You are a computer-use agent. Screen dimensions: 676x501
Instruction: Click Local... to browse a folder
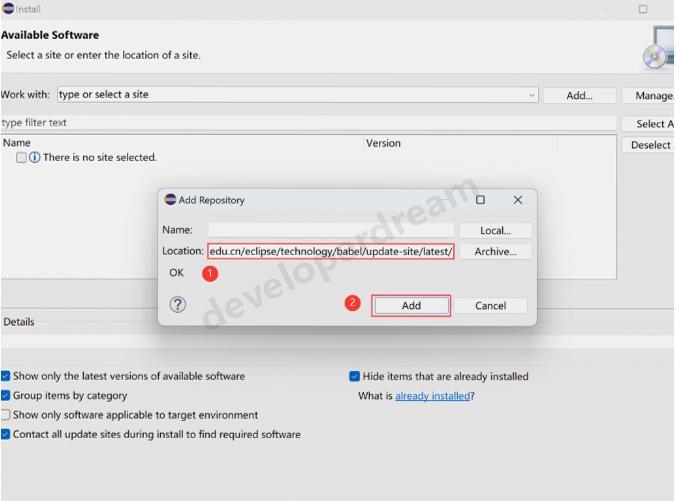click(x=495, y=230)
